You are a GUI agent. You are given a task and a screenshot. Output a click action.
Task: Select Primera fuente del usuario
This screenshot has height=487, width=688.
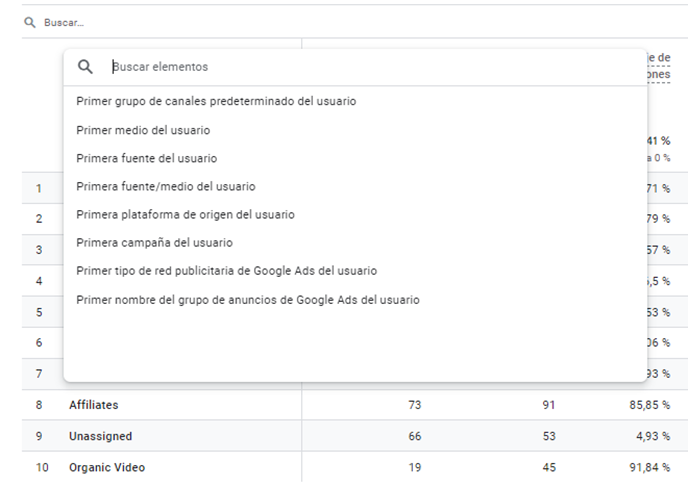coord(146,158)
